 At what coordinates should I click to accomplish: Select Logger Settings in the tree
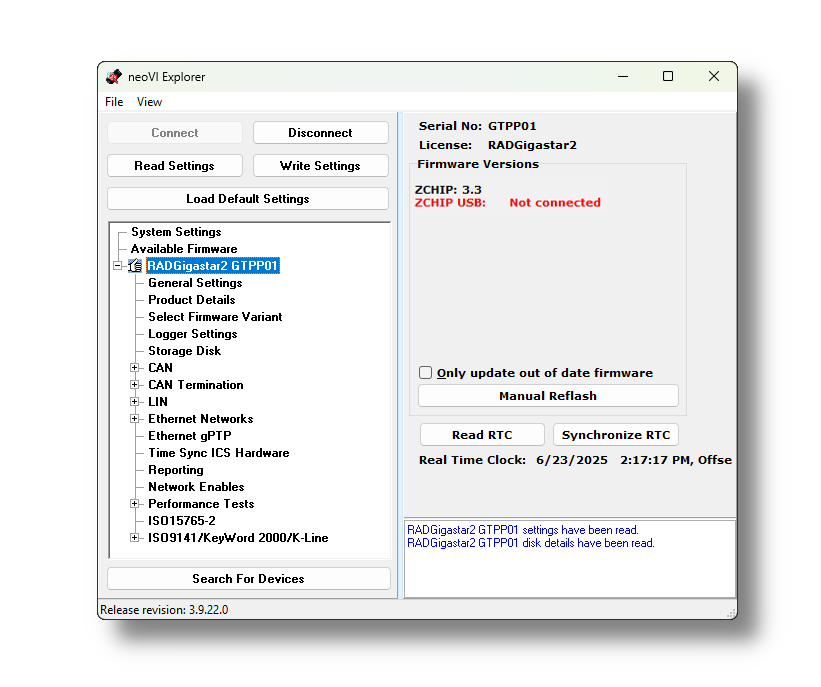tap(192, 334)
